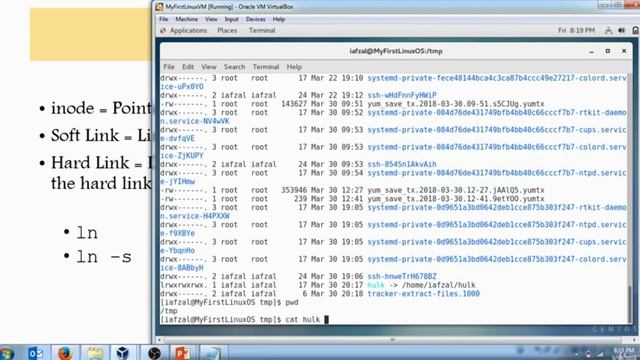Screen dimensions: 640x360
Task: Click the '/tmp' pwd output line
Action: 169,311
